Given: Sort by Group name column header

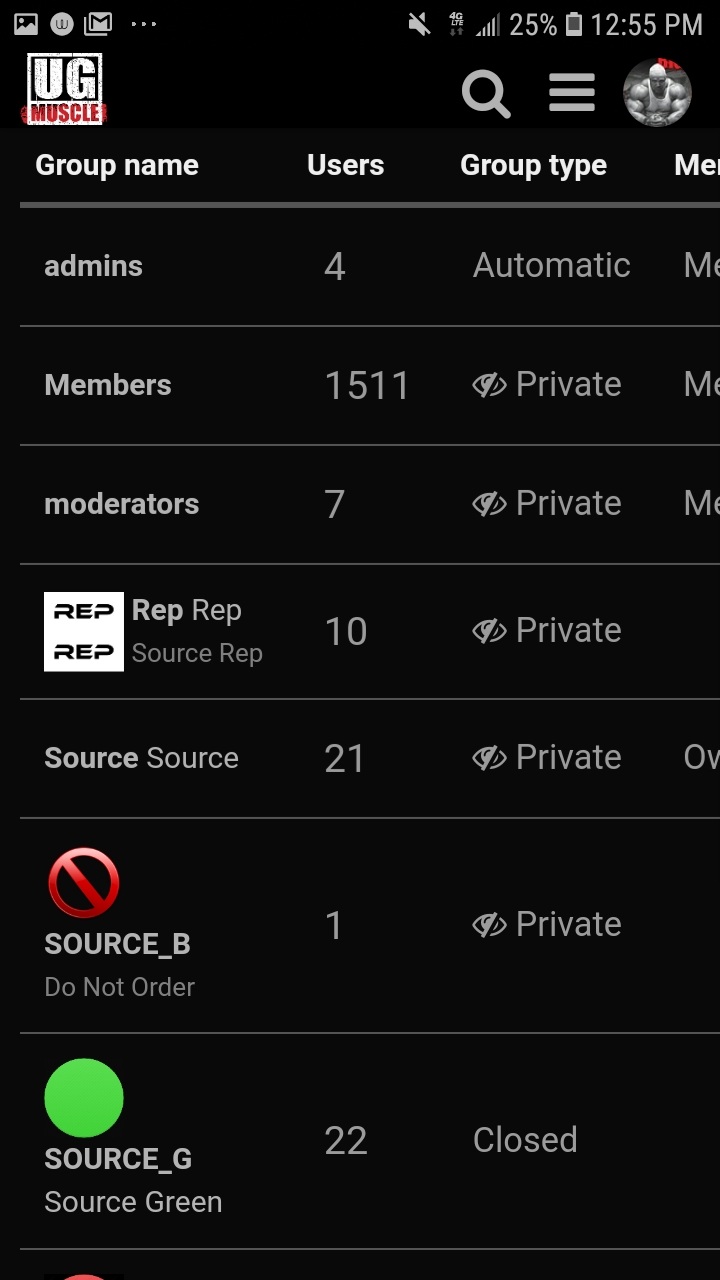Looking at the screenshot, I should (x=117, y=166).
